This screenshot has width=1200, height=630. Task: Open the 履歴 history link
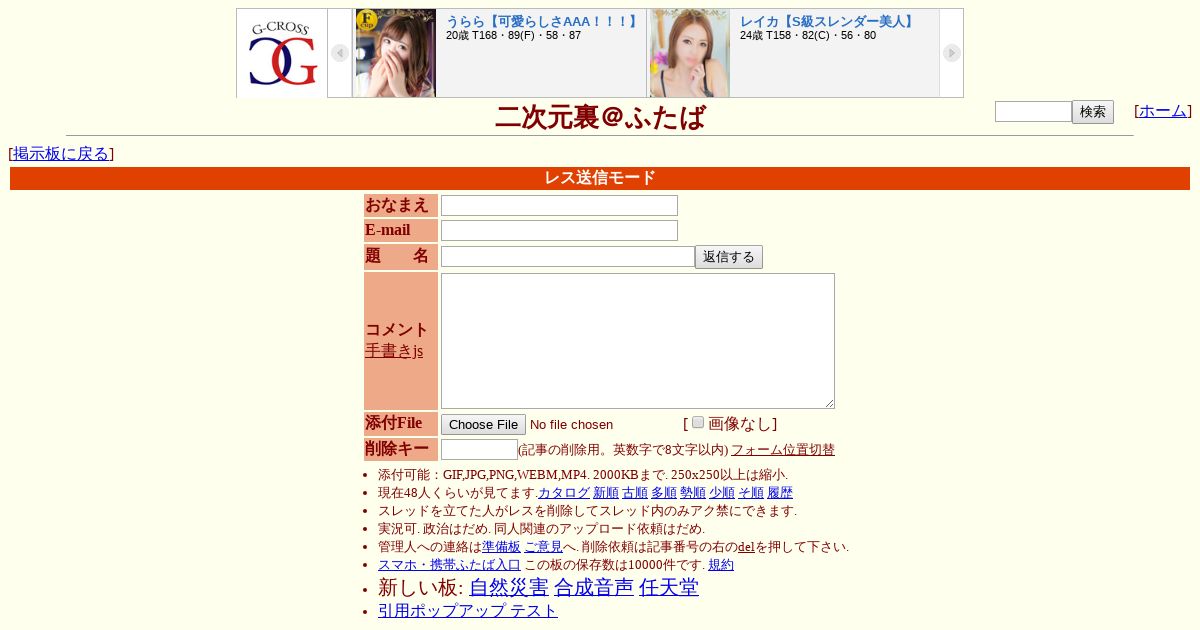[780, 493]
